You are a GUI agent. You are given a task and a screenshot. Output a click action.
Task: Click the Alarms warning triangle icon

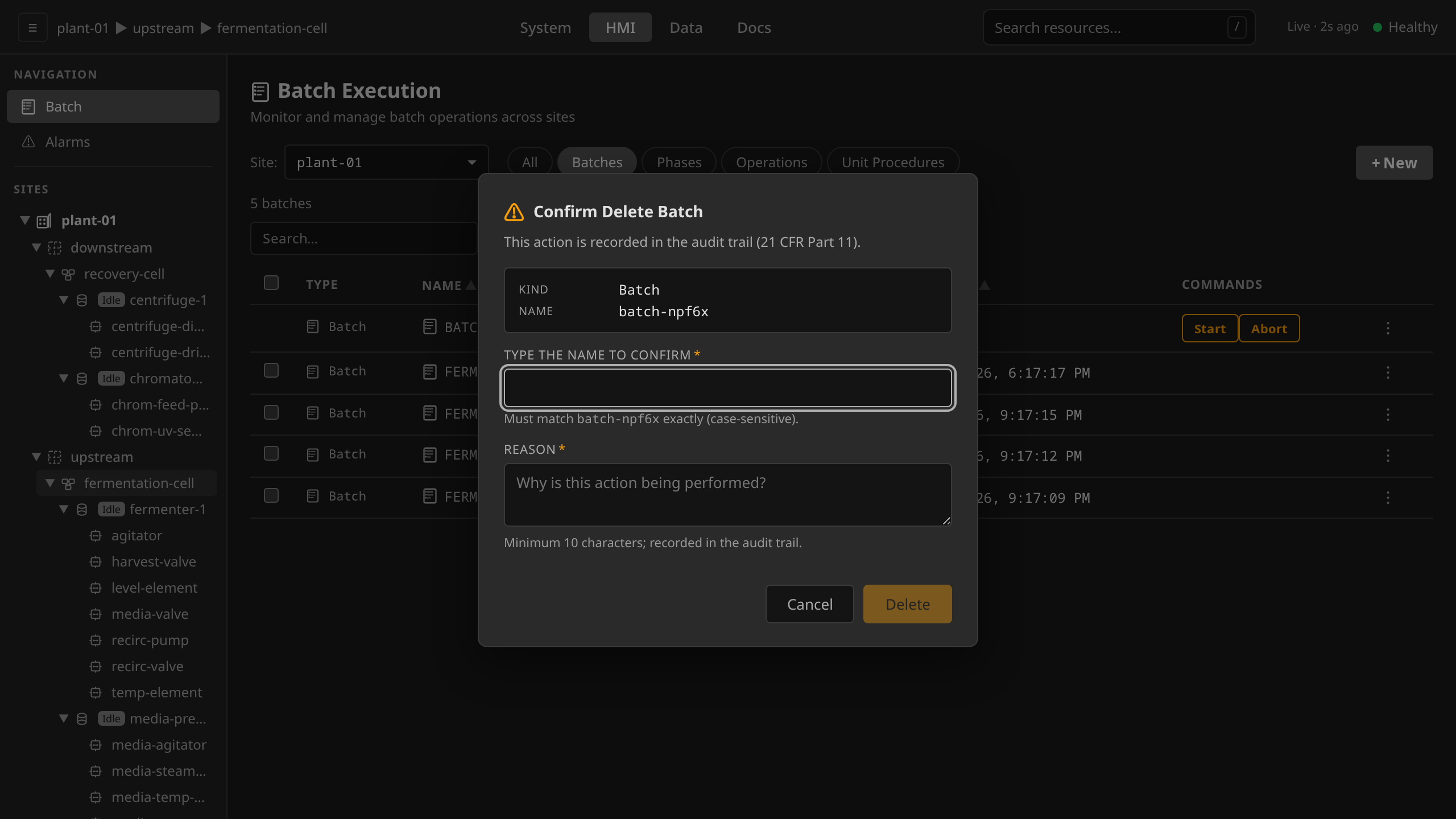[28, 142]
